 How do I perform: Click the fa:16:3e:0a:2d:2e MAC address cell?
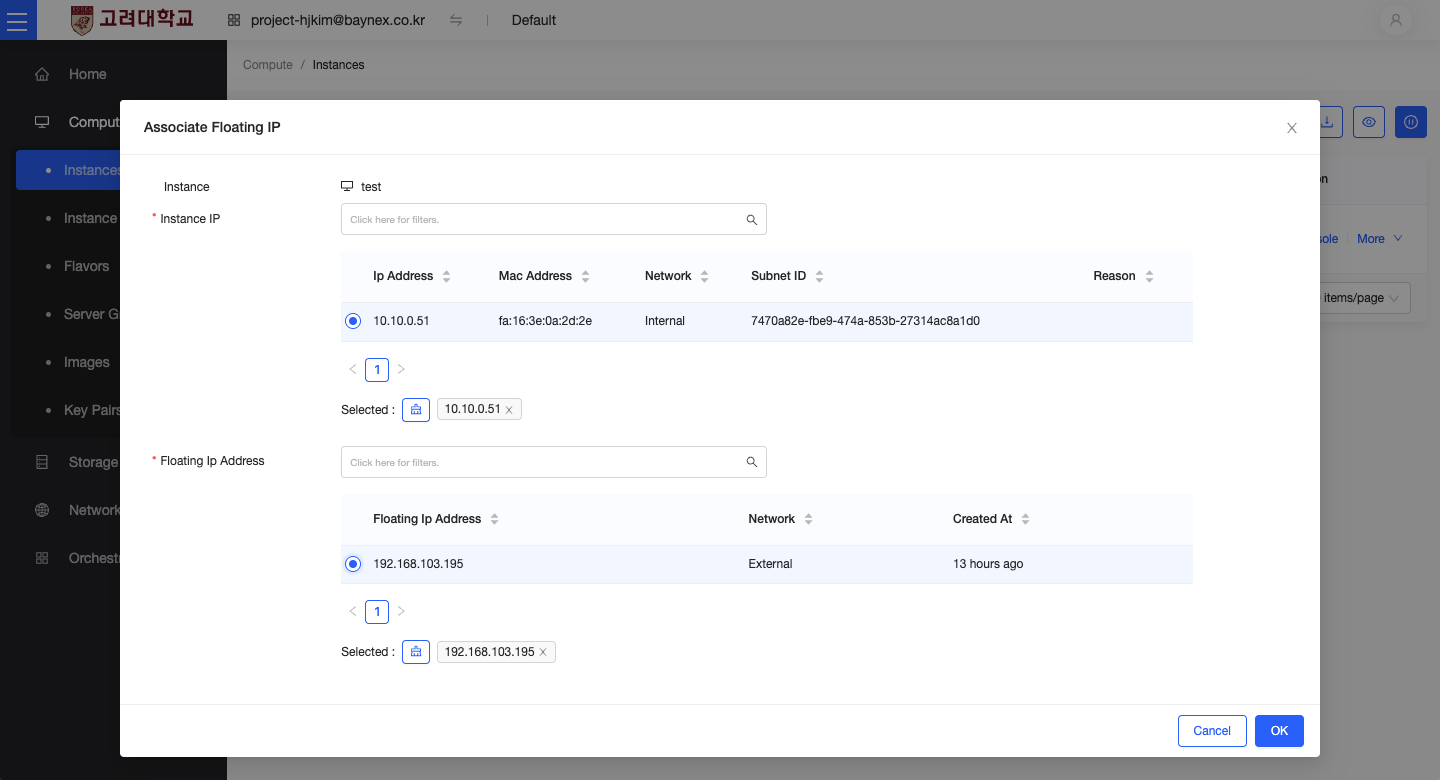[545, 321]
